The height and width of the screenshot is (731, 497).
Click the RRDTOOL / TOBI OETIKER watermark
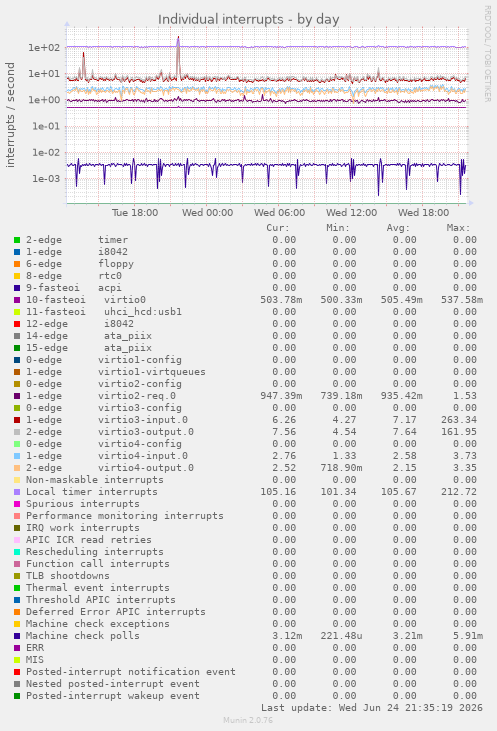487,54
